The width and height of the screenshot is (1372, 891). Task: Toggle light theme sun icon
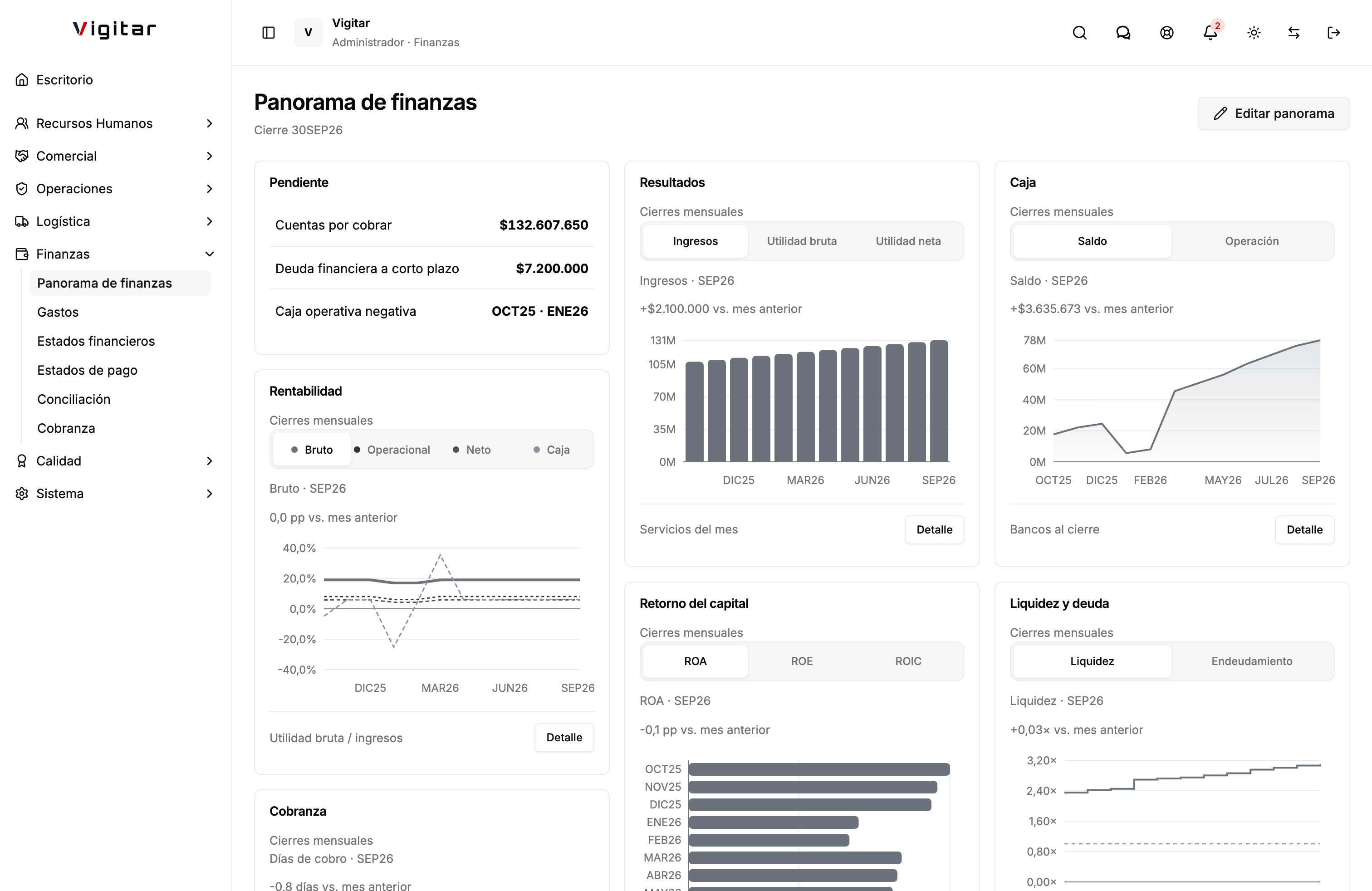1254,33
